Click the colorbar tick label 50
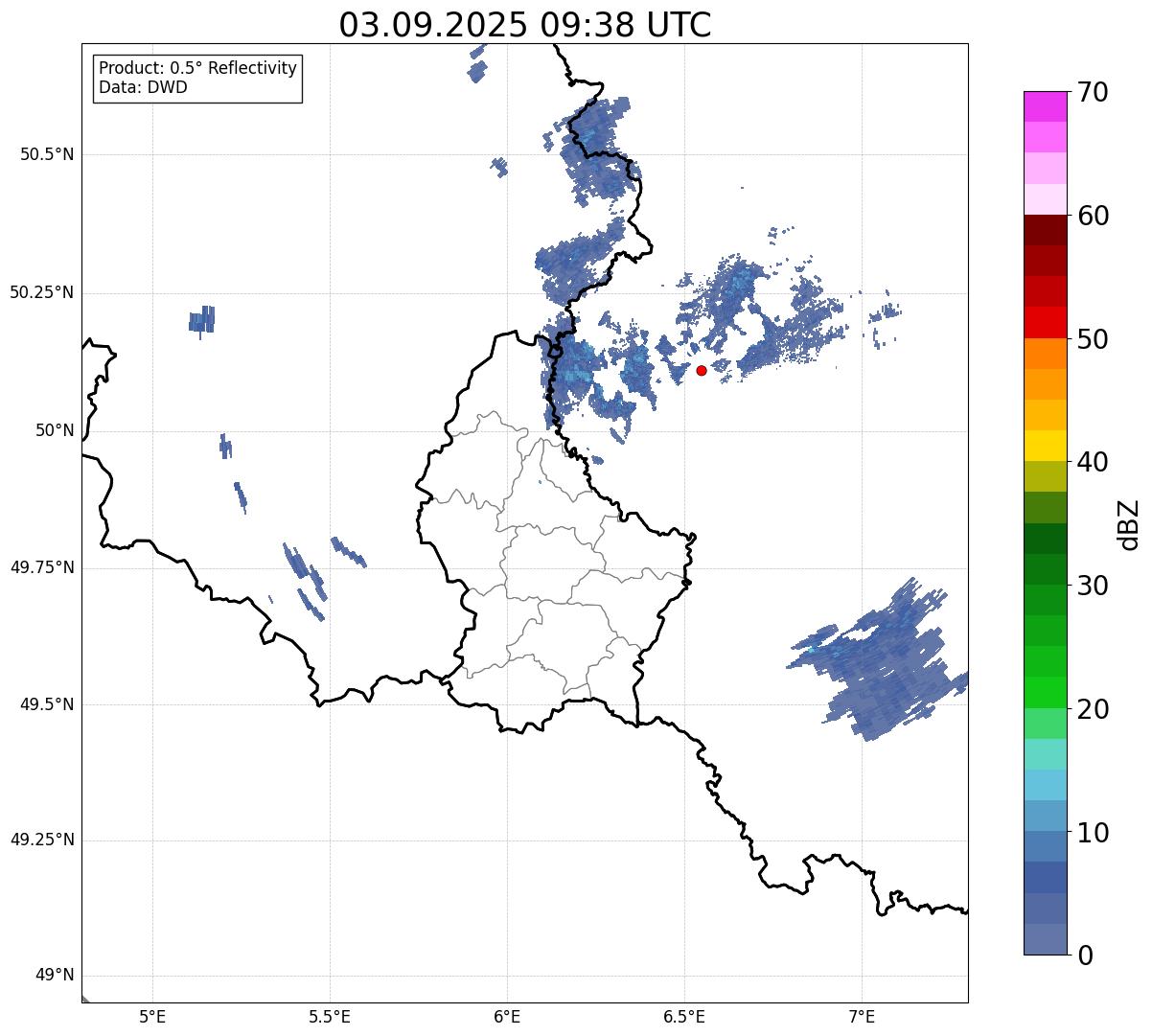Viewport: 1152px width, 1036px height. (x=1093, y=339)
